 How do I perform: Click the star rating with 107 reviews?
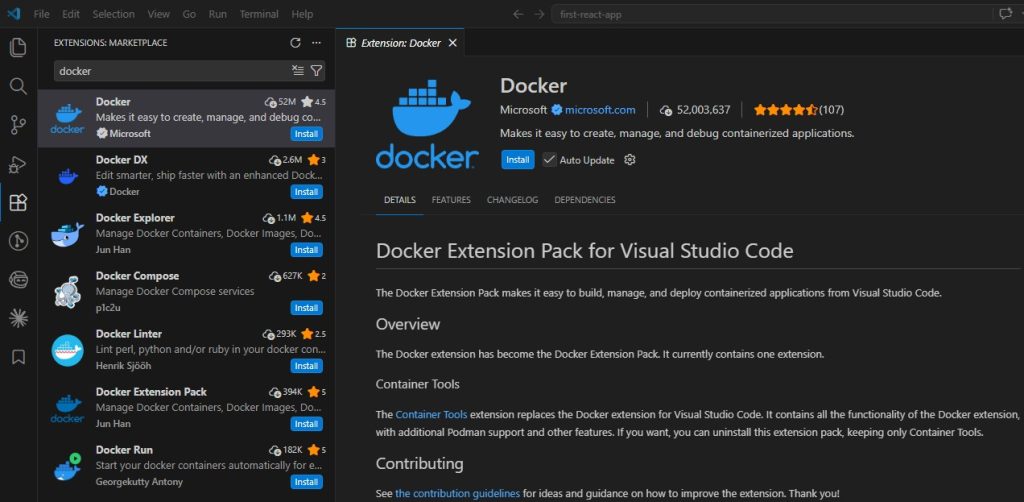[x=799, y=110]
